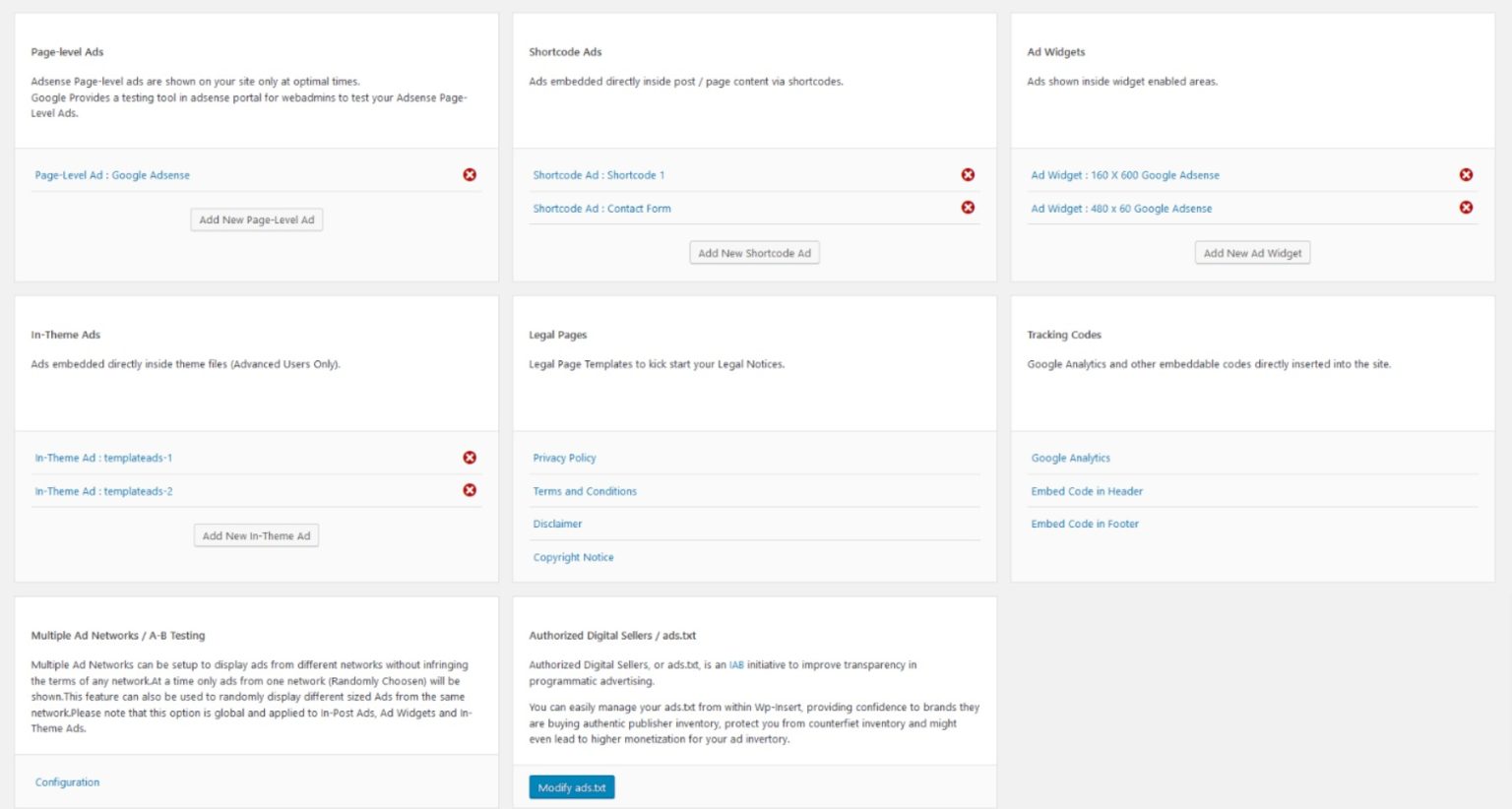Open the Privacy Policy legal page
The height and width of the screenshot is (809, 1512).
[564, 457]
